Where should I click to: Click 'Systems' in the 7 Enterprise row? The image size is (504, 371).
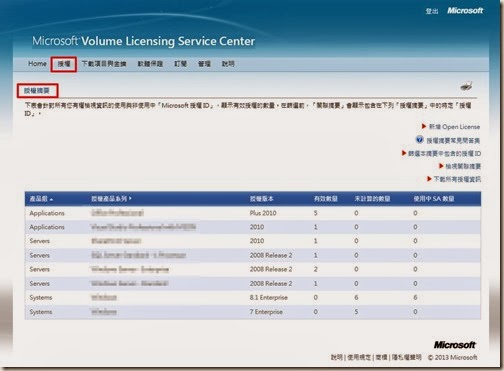tap(41, 312)
